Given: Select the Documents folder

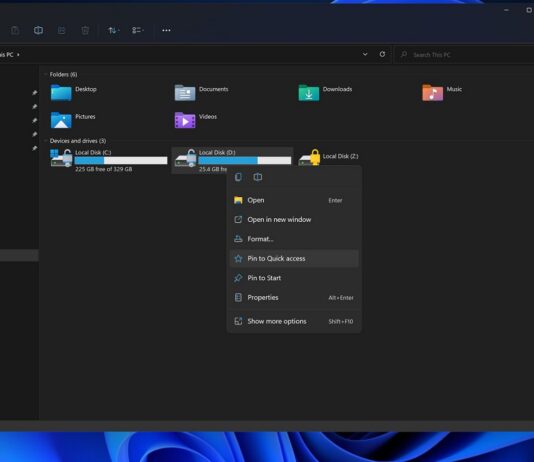Looking at the screenshot, I should click(185, 93).
